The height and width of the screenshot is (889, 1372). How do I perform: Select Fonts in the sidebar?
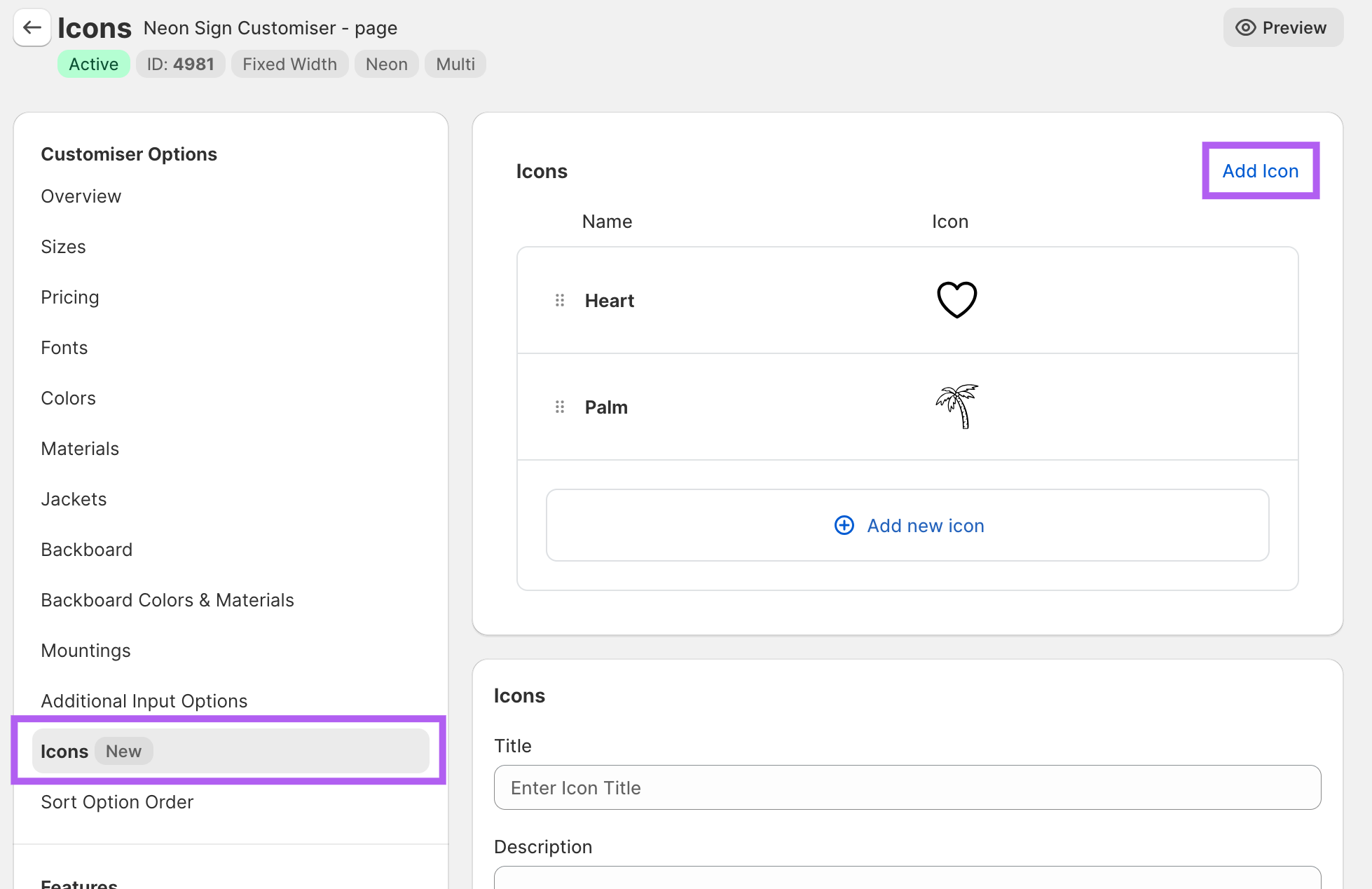pos(64,348)
